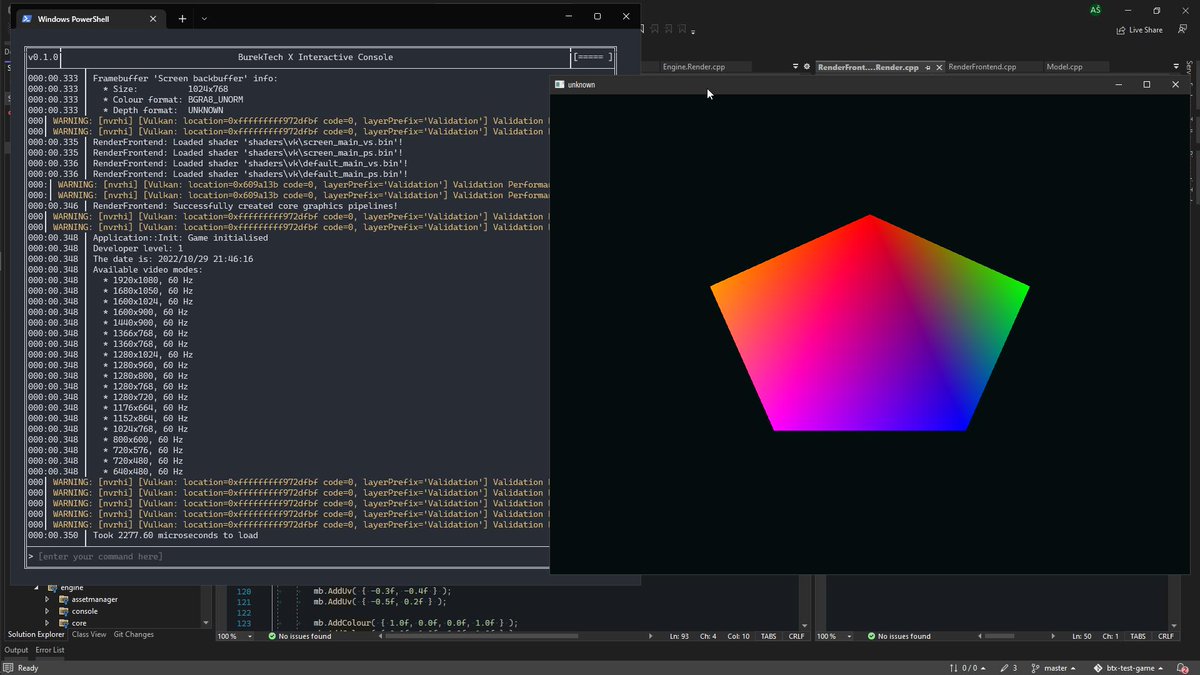
Task: Click the BurekTech X Interactive Console title
Action: point(315,57)
